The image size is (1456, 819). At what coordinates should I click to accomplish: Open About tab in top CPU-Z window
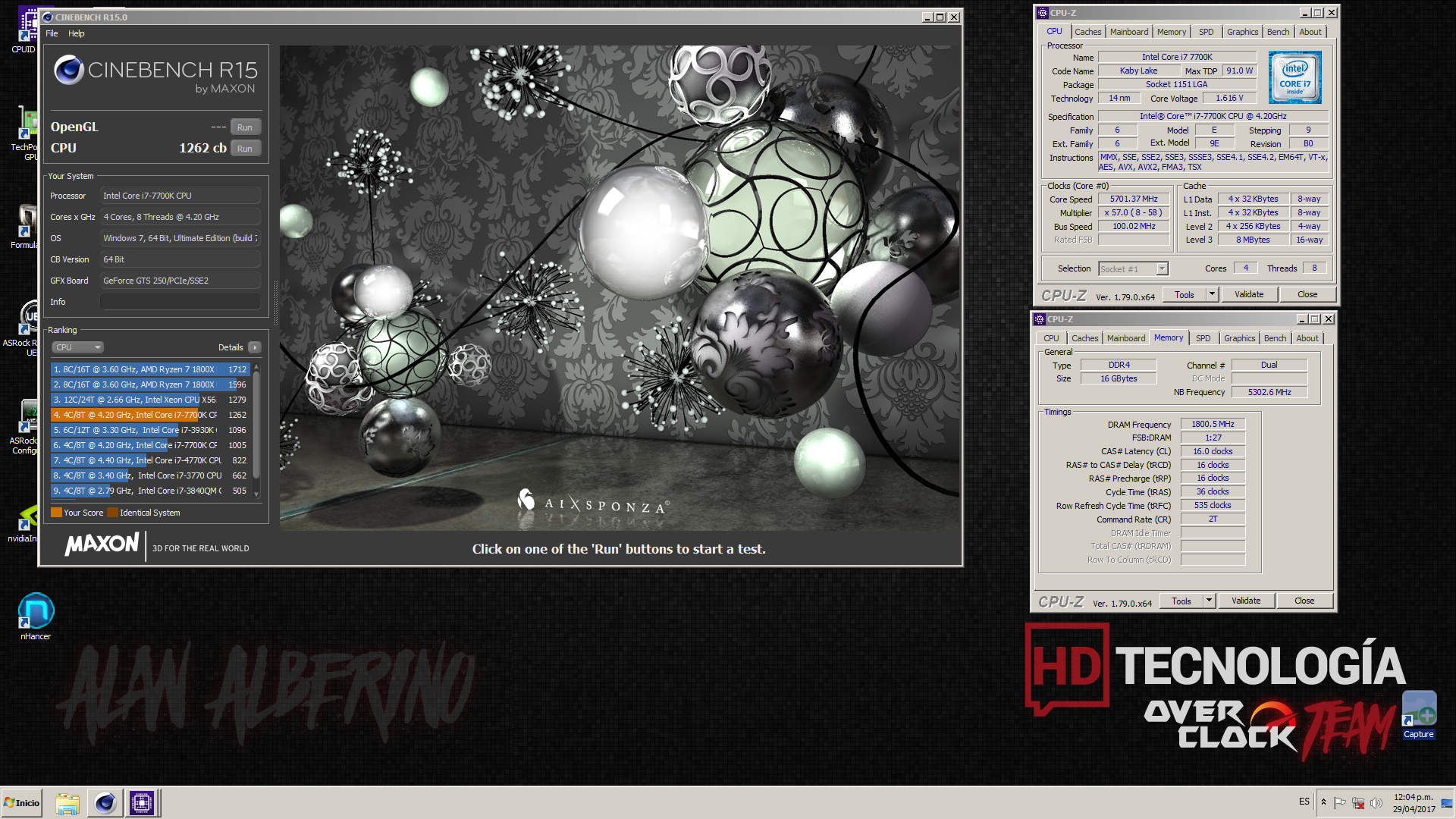[1310, 32]
